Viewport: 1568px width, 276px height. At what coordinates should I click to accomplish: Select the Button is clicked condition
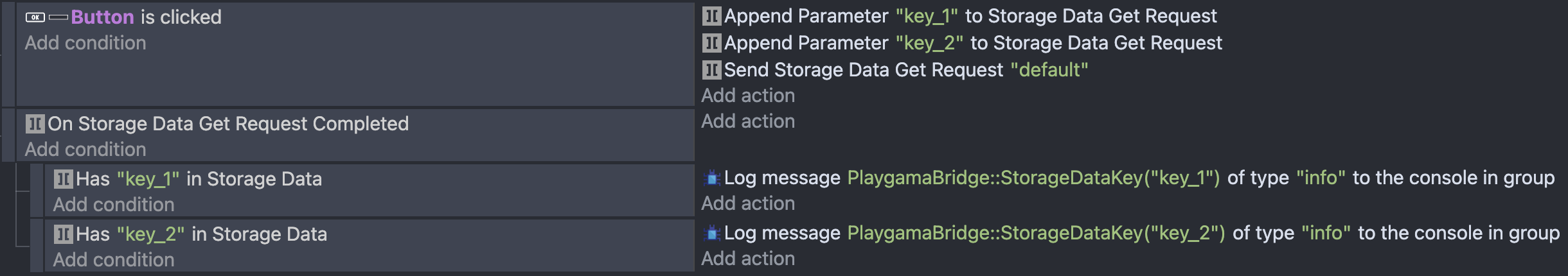pyautogui.click(x=180, y=17)
